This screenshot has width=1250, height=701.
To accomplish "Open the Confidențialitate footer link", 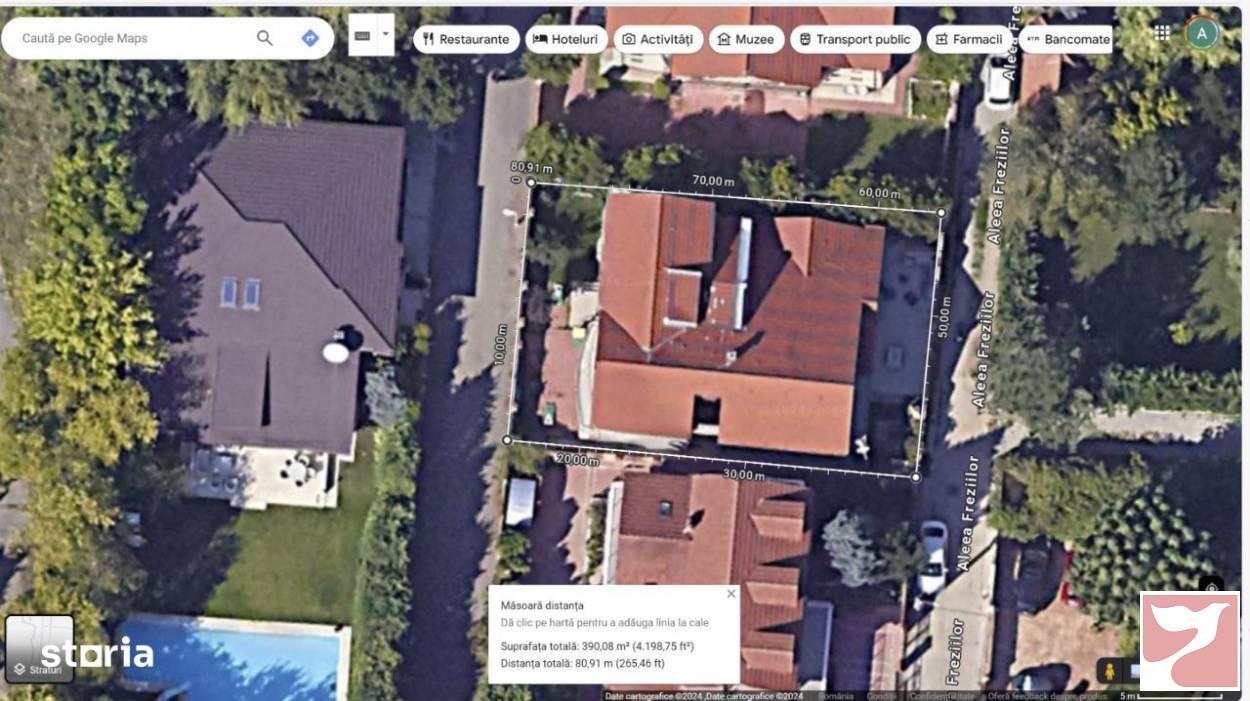I will click(943, 695).
